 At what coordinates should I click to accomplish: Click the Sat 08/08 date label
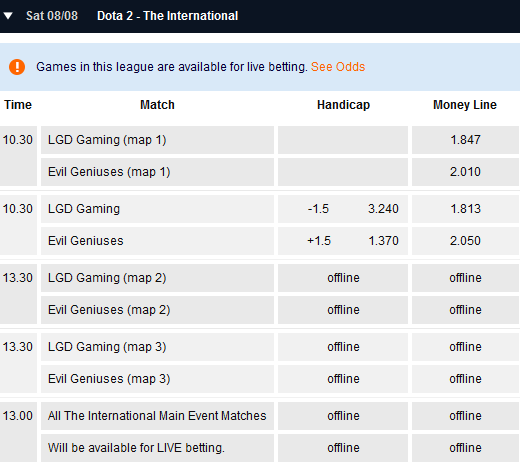coord(52,16)
